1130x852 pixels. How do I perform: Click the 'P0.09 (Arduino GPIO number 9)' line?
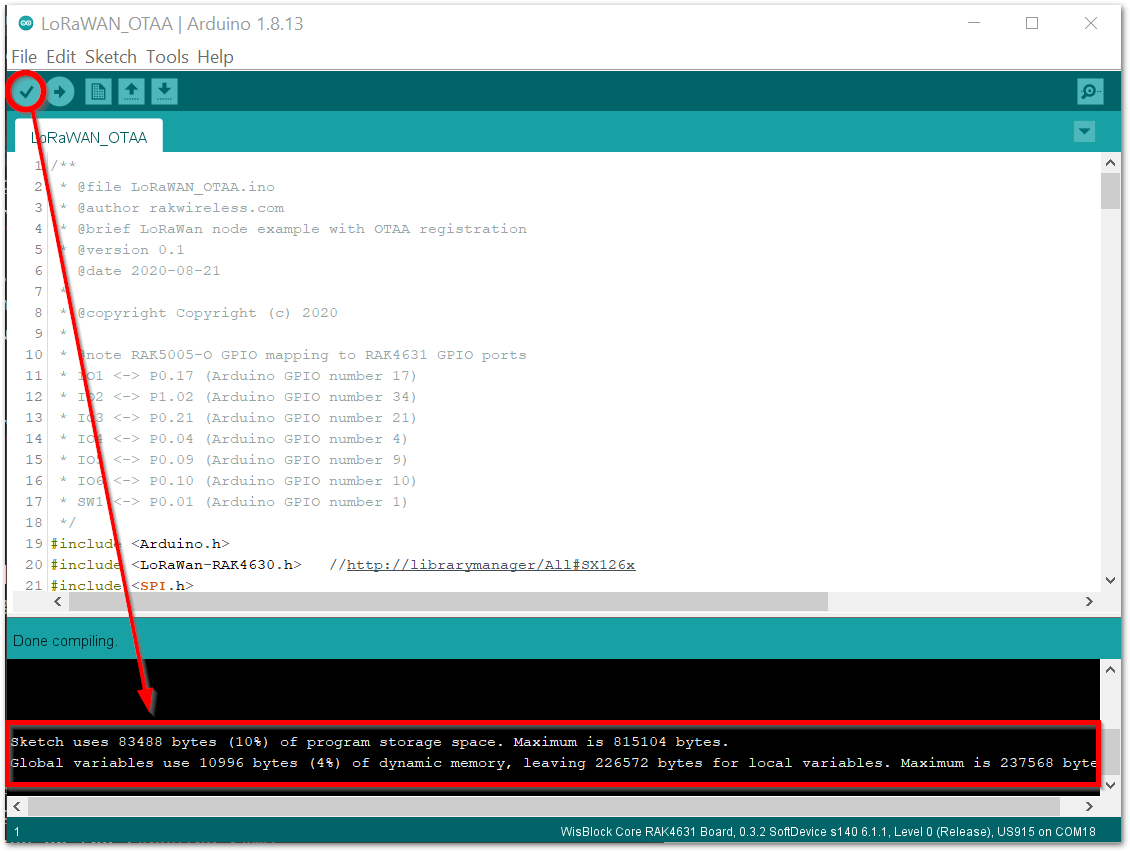(x=234, y=459)
